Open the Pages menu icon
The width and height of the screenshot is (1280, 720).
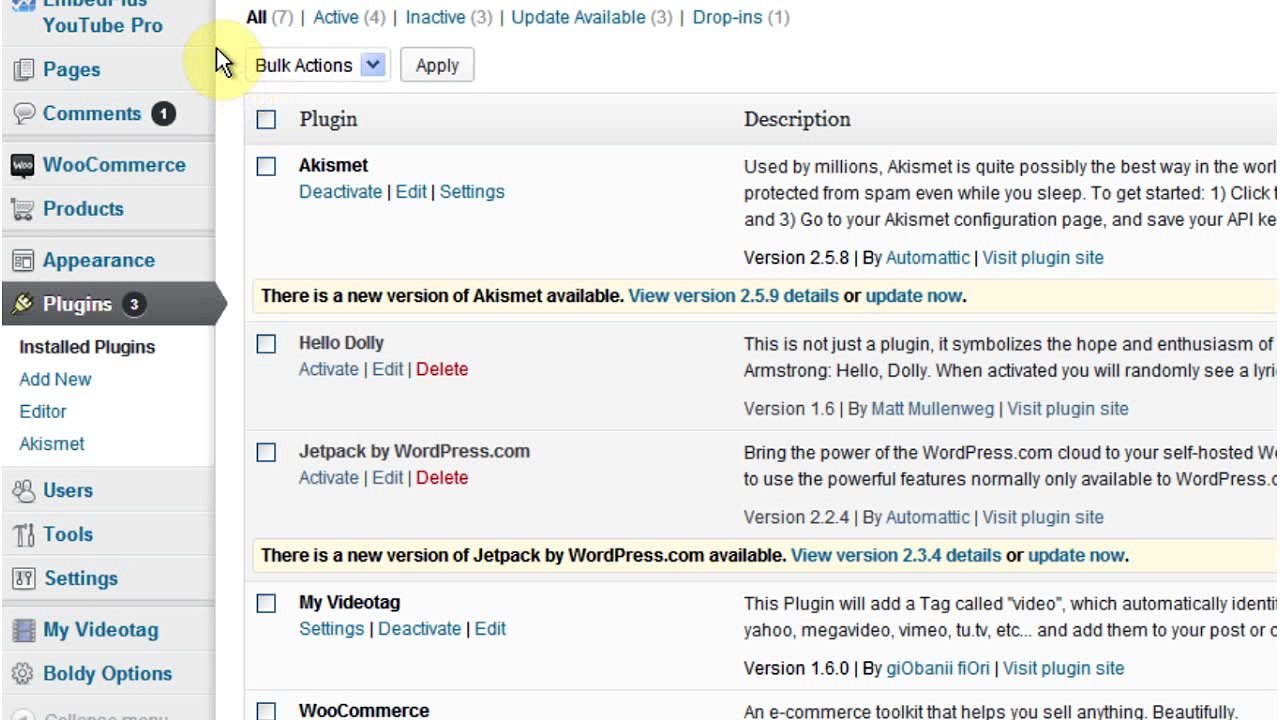click(x=23, y=70)
